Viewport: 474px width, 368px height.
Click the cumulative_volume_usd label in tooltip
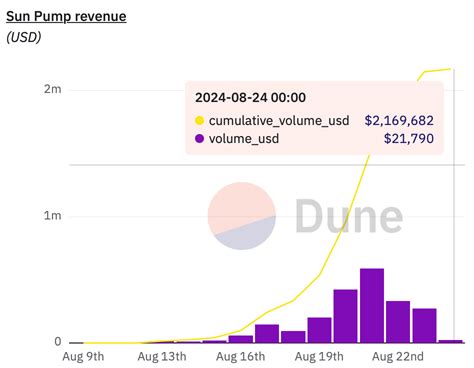tap(279, 121)
